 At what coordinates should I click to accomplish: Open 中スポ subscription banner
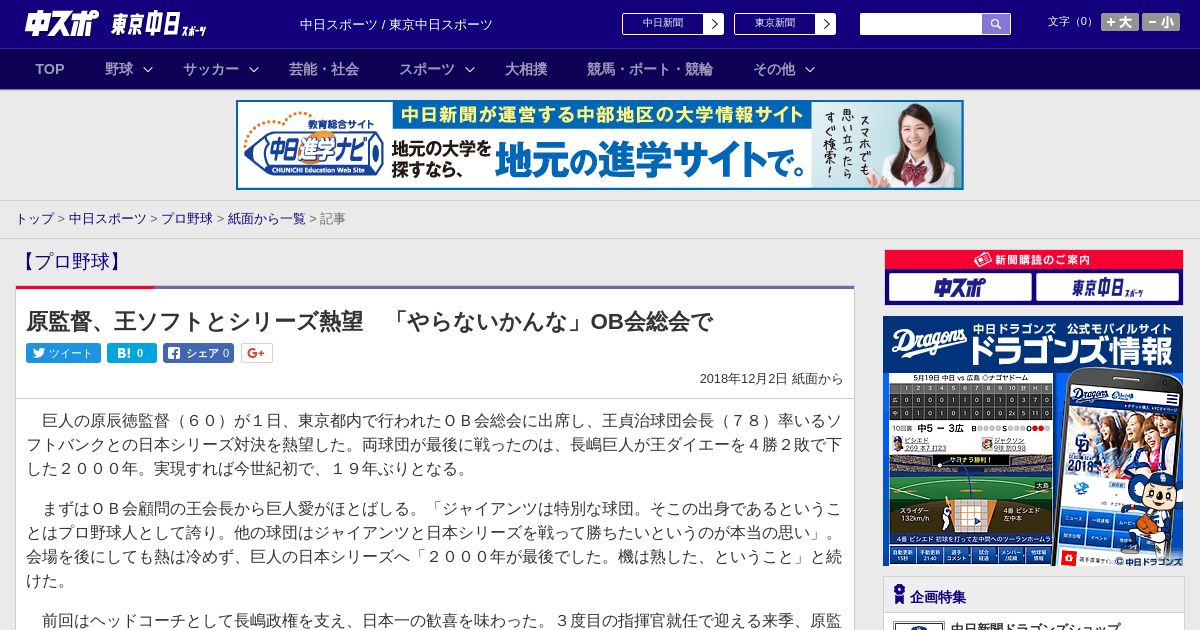[959, 288]
